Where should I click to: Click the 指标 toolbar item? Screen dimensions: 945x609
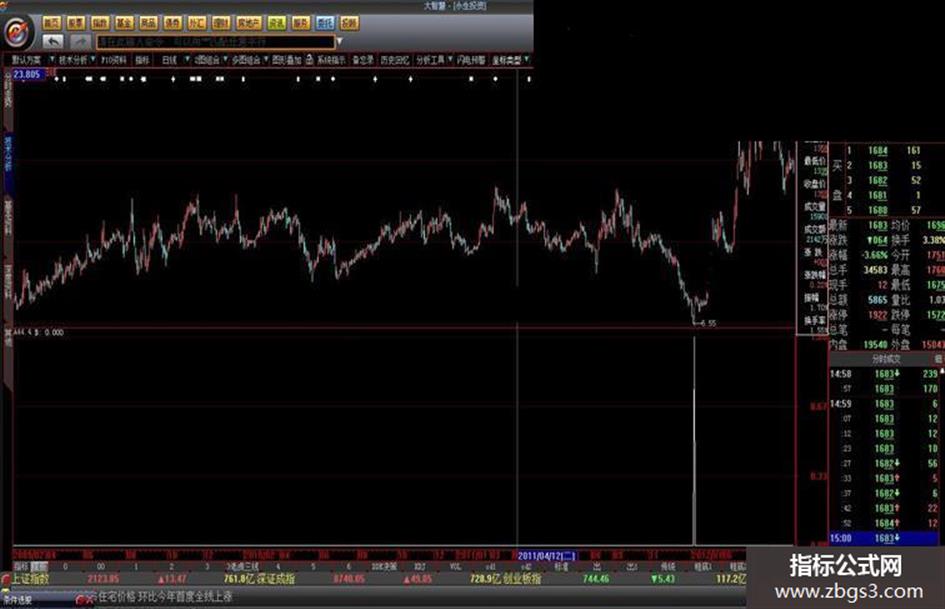(142, 60)
